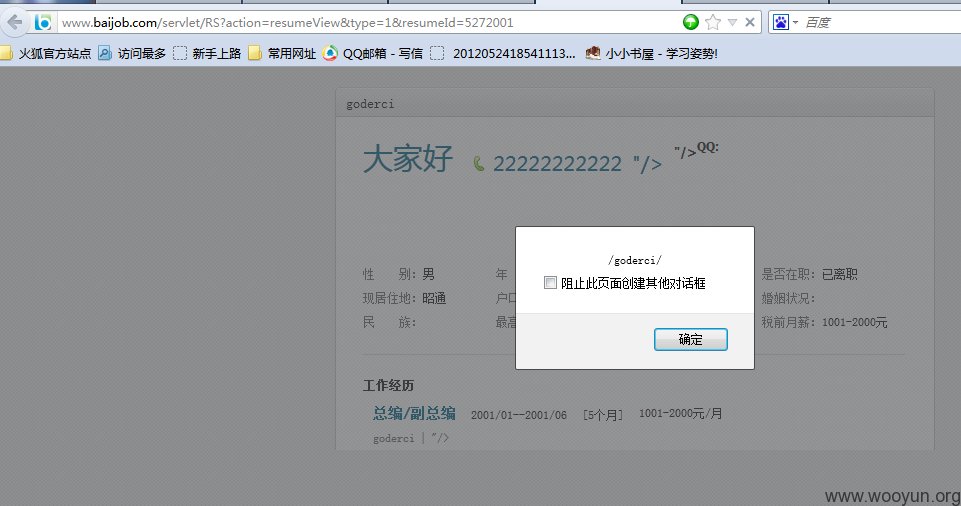Open QQ邮箱 - 写信 bookmark
Image resolution: width=961 pixels, height=506 pixels.
pos(373,54)
